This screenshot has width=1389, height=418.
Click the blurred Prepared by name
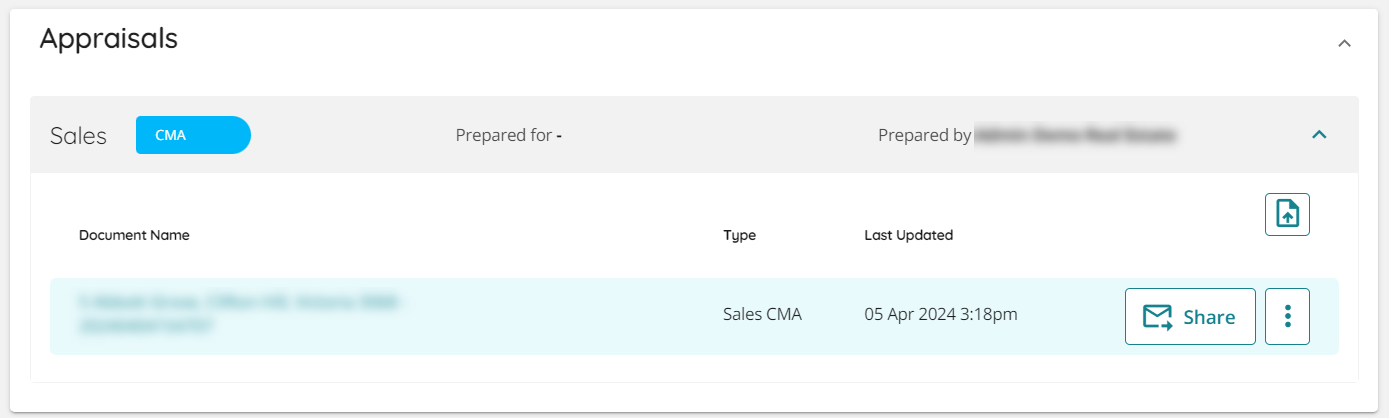pyautogui.click(x=1075, y=134)
